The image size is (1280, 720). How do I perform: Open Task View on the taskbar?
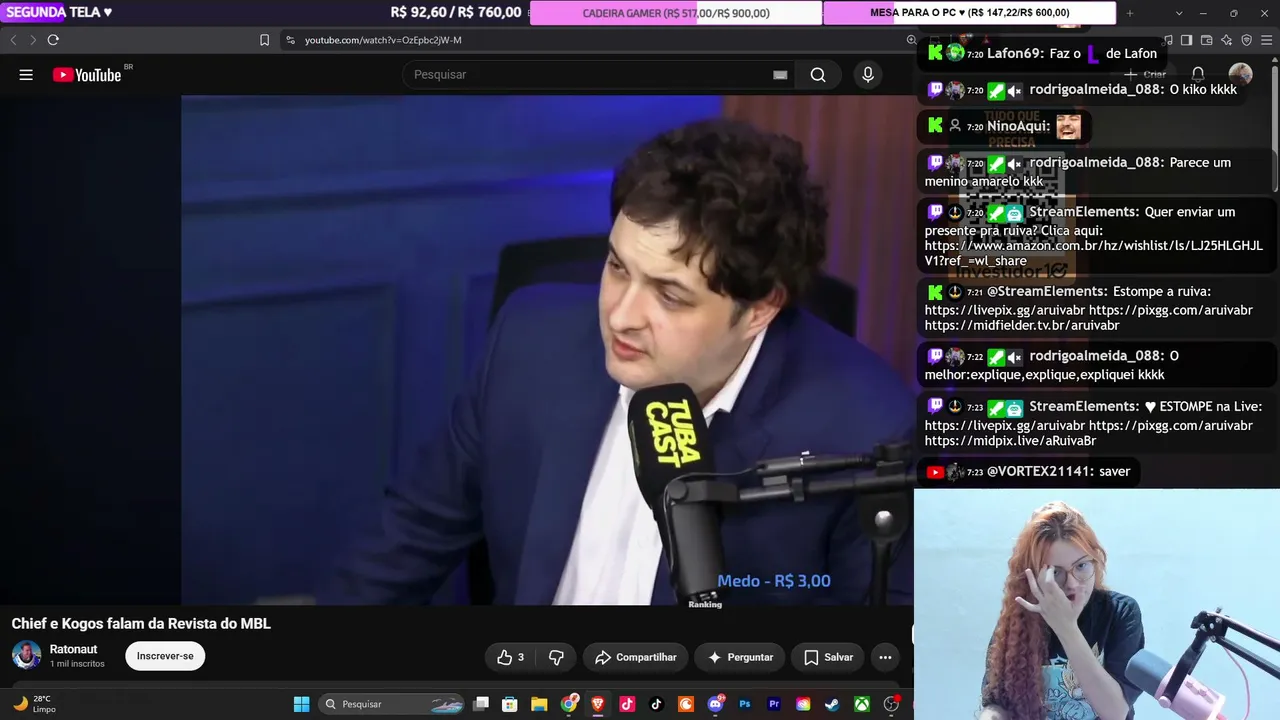(481, 704)
